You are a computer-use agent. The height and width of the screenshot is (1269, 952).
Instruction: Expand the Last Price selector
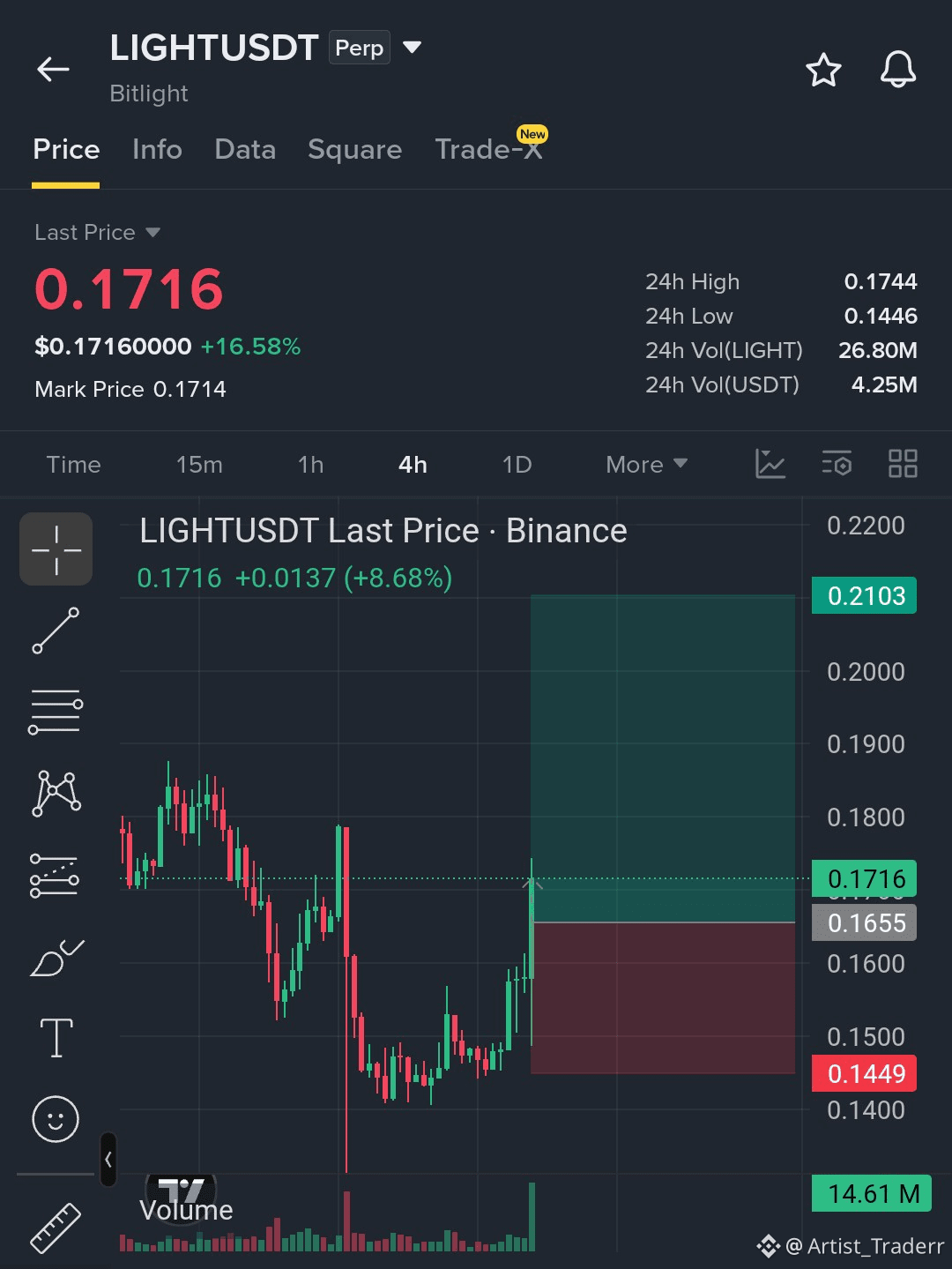(x=97, y=232)
